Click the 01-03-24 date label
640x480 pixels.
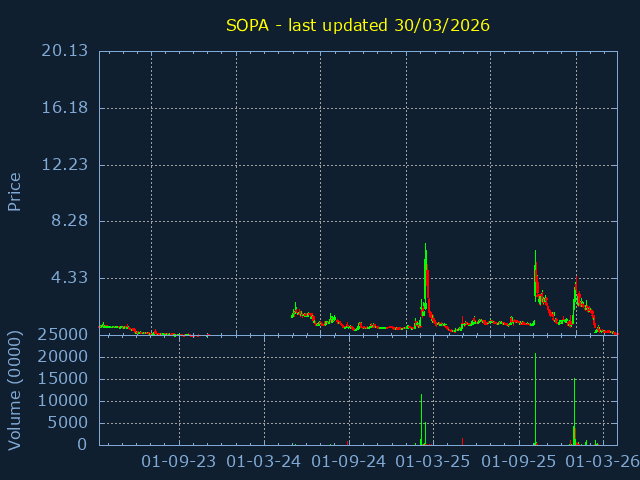(x=264, y=461)
